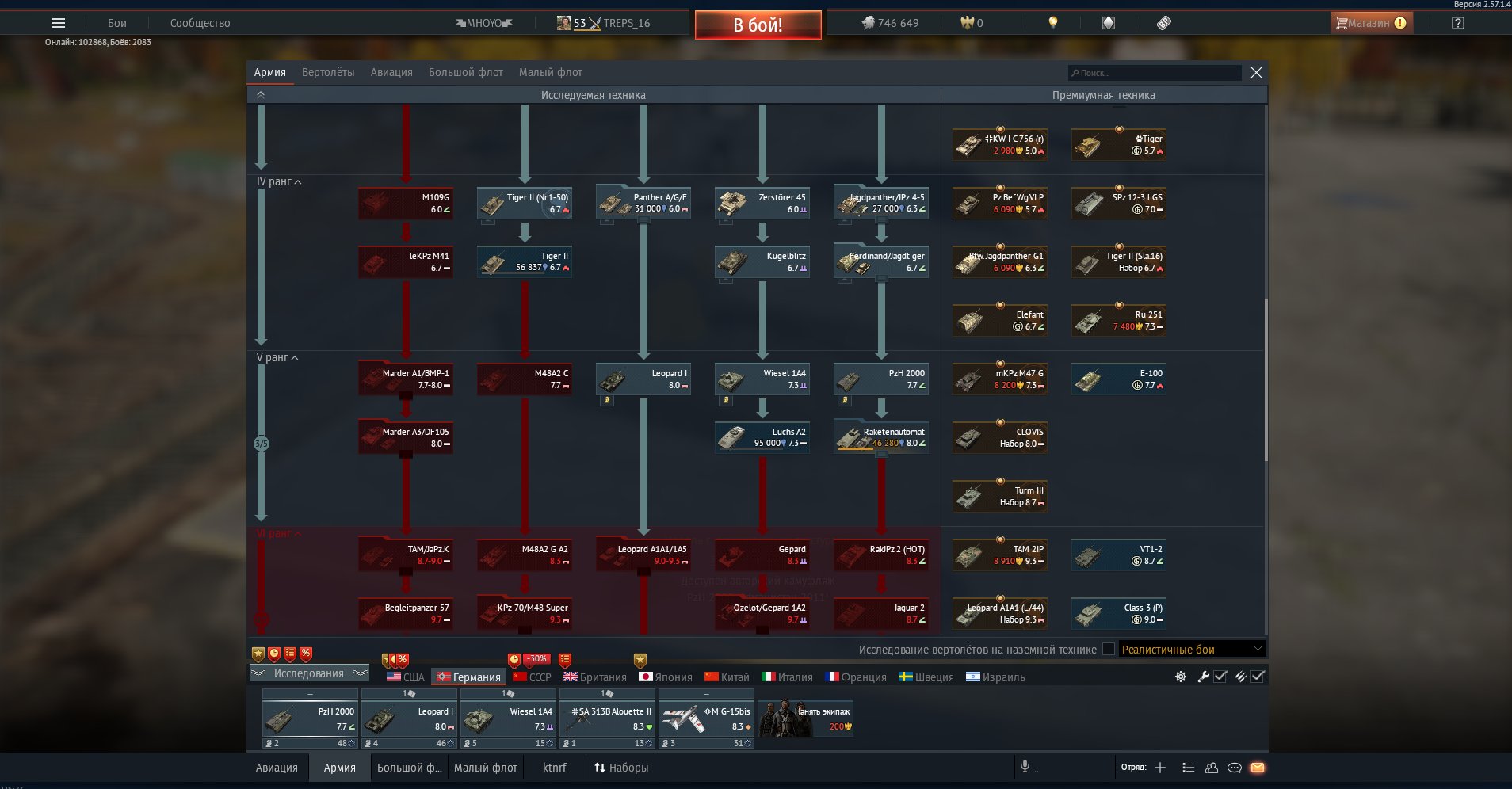Open the gear settings icon beside country tabs
Screen dimensions: 1512x789
tap(1181, 677)
